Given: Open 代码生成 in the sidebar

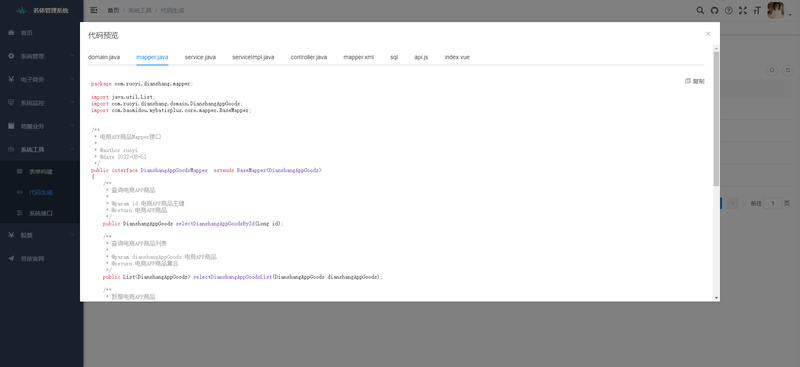Looking at the screenshot, I should [41, 192].
